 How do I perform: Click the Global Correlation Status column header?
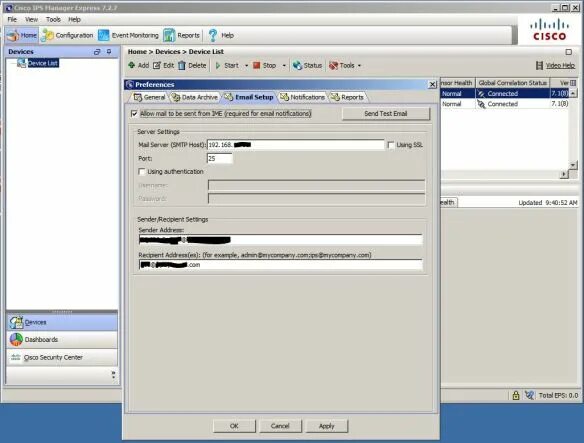click(512, 83)
